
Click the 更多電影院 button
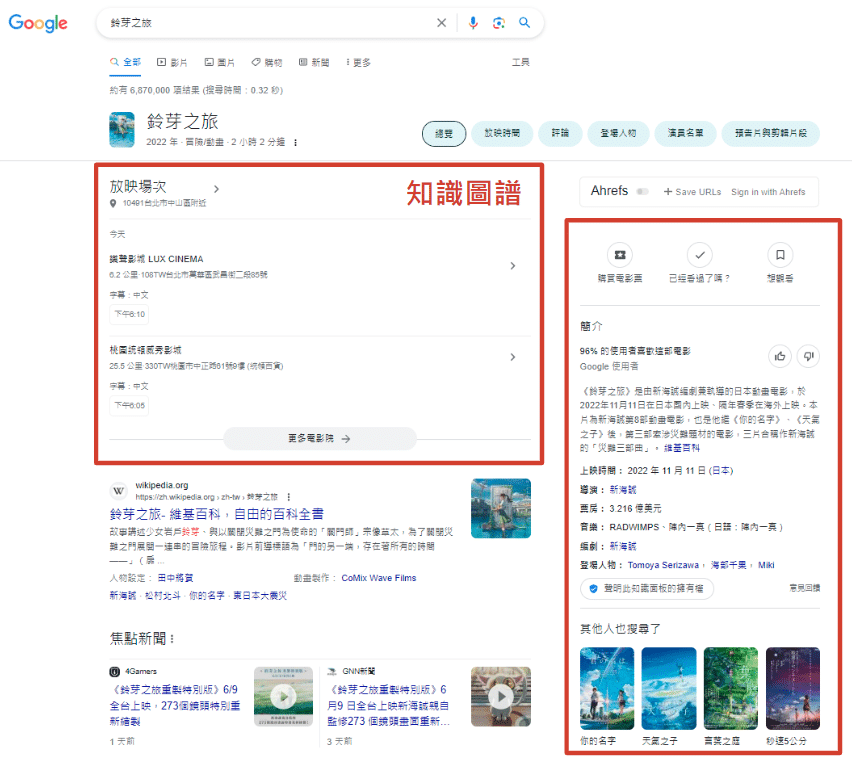pyautogui.click(x=319, y=438)
